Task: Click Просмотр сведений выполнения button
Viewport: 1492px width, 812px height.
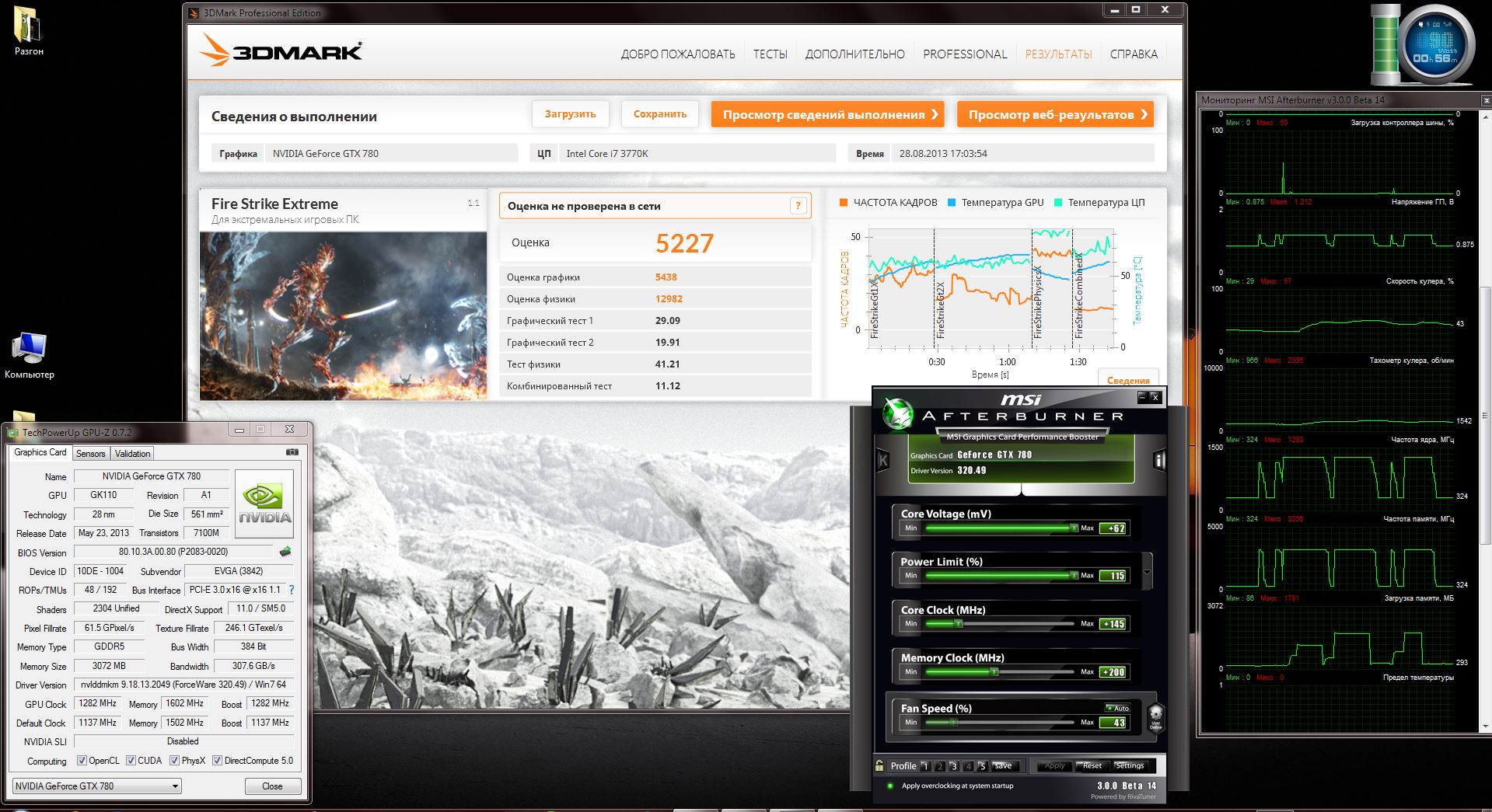Action: click(827, 115)
